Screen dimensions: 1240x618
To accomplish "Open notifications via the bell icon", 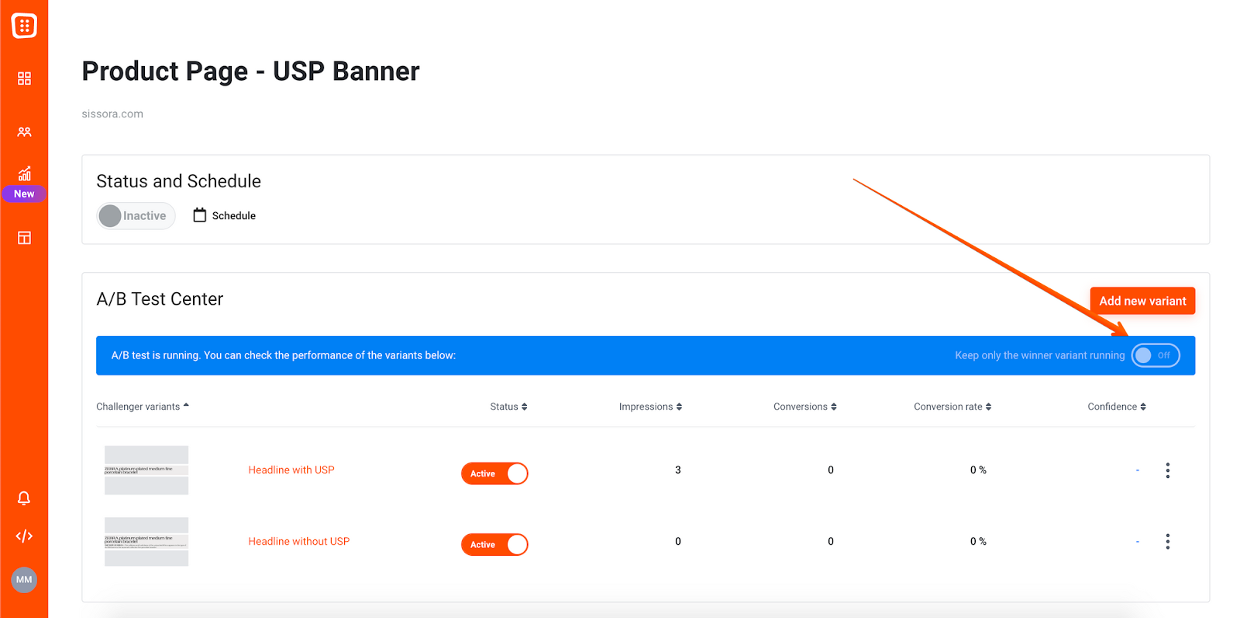I will point(24,497).
